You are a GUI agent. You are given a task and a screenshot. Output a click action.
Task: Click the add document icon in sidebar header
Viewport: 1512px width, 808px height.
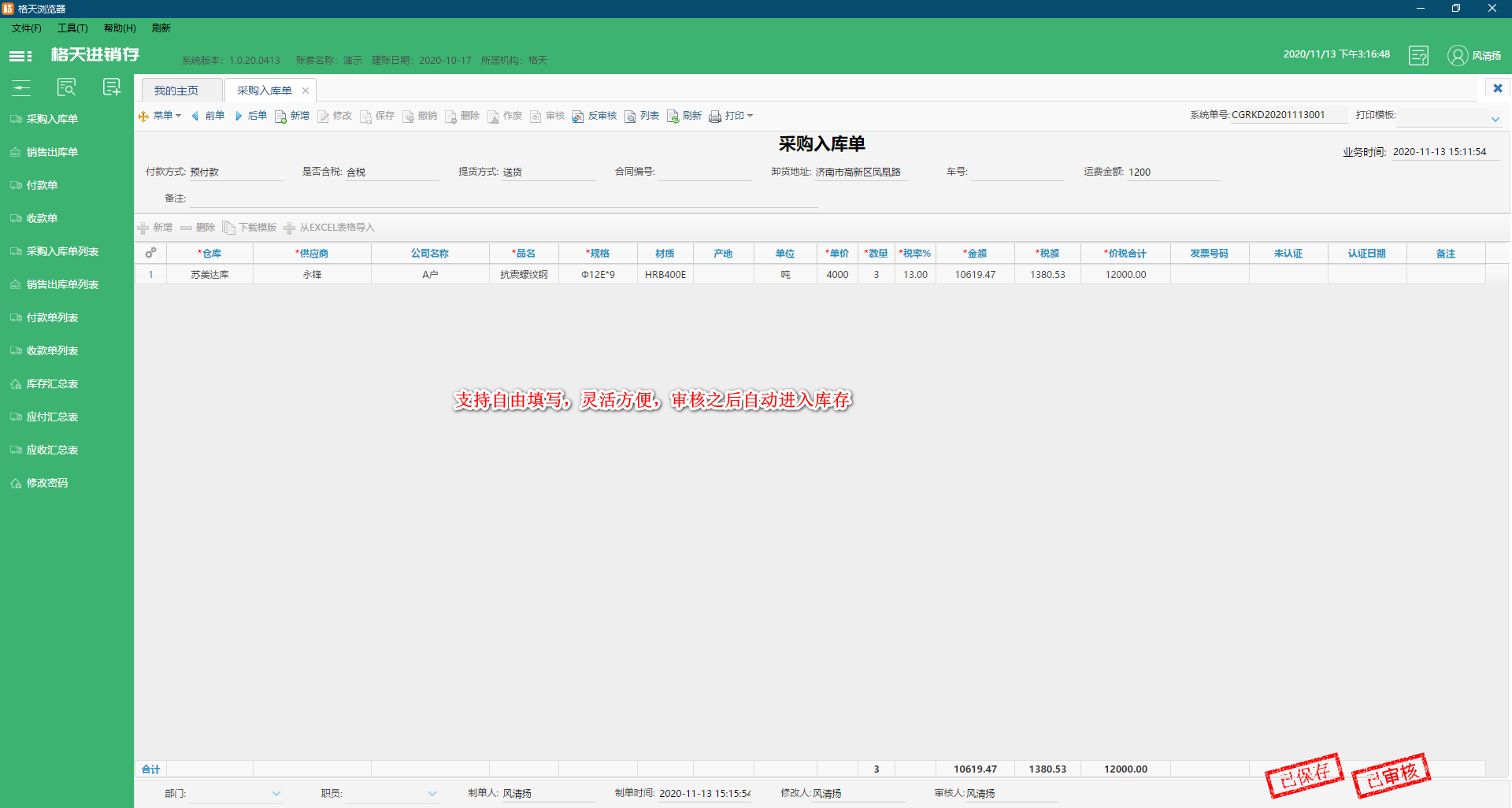tap(112, 87)
